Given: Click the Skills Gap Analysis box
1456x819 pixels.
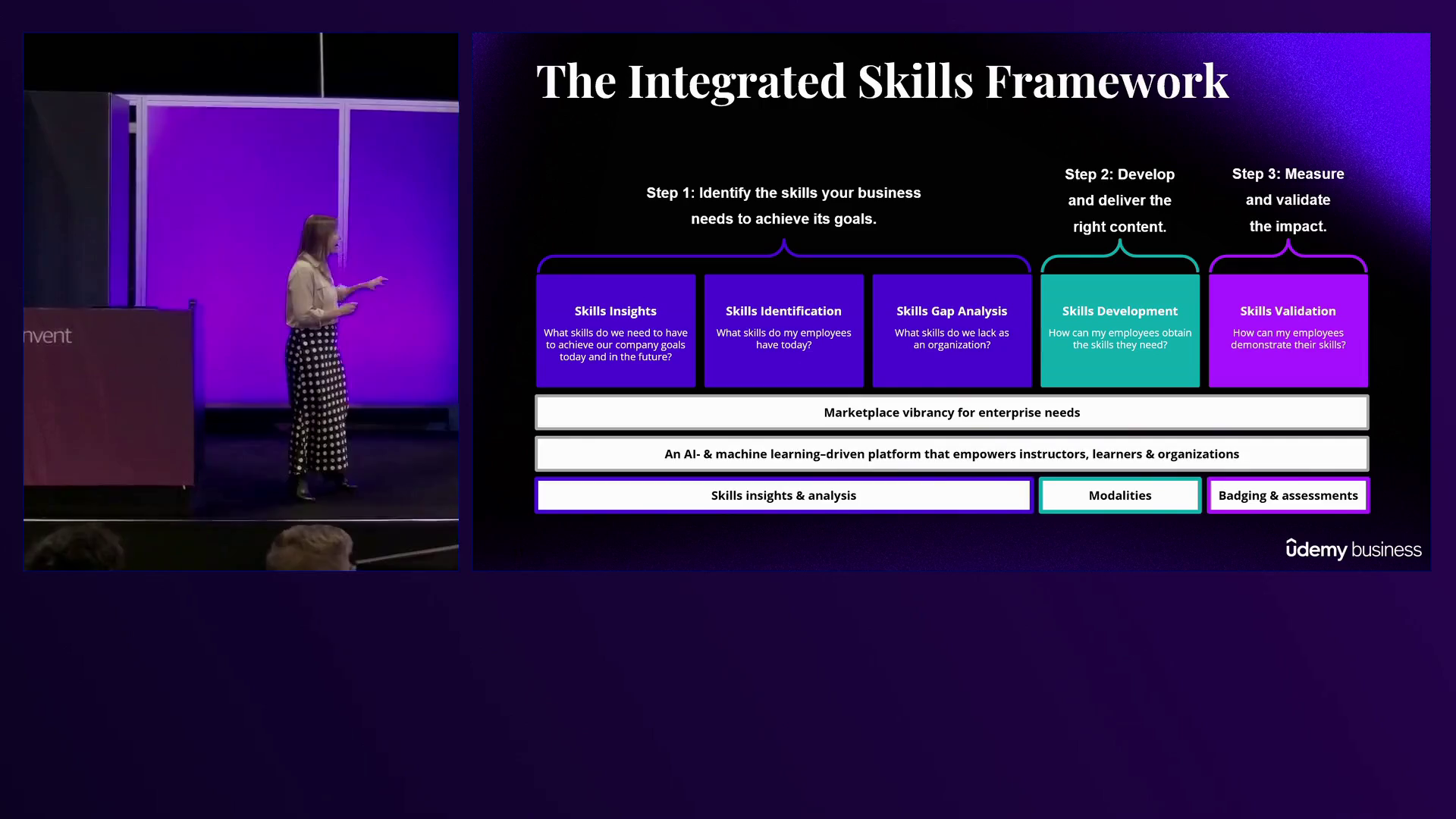Looking at the screenshot, I should [952, 331].
